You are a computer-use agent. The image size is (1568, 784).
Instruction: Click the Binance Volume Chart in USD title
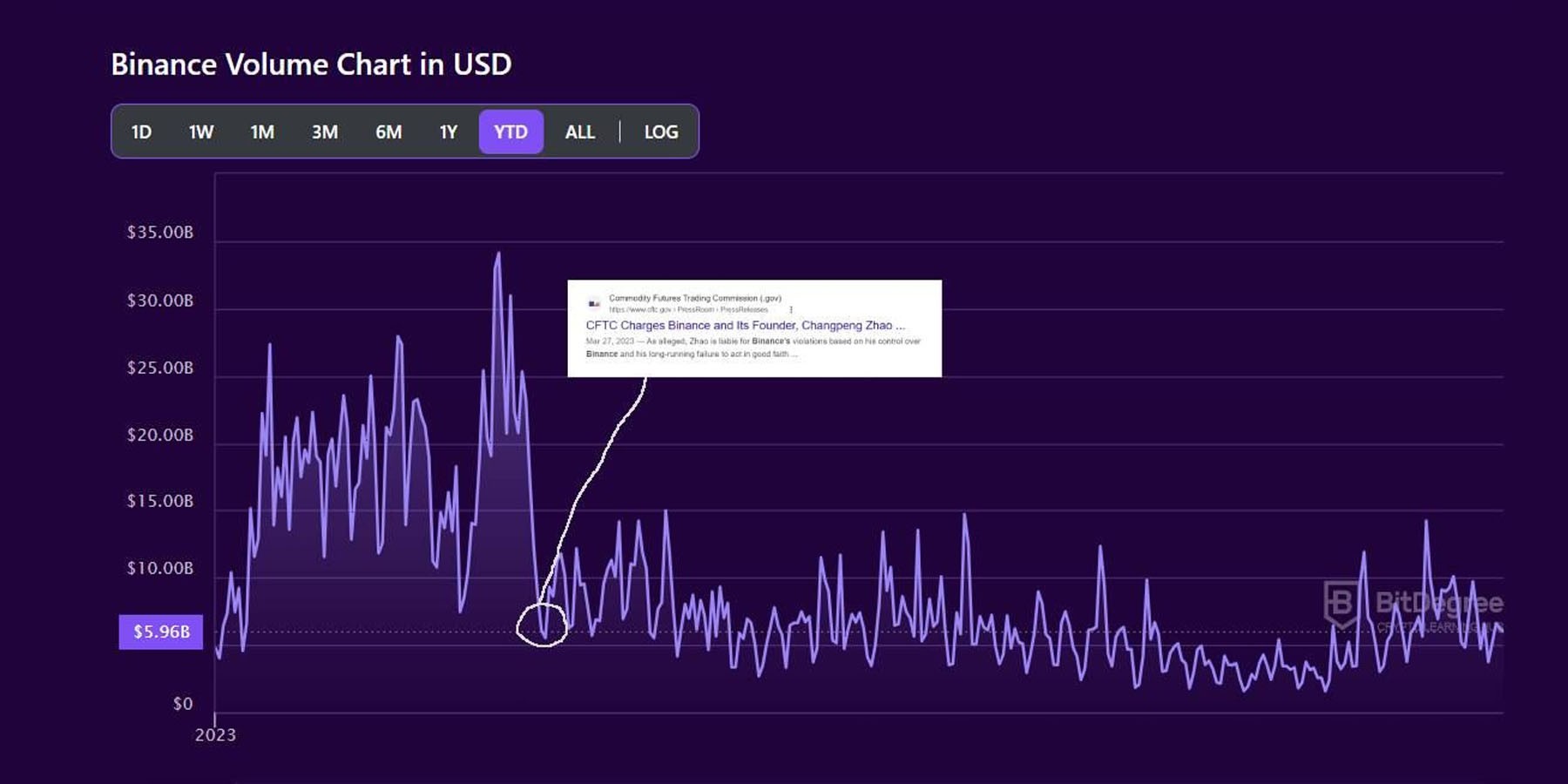click(311, 64)
